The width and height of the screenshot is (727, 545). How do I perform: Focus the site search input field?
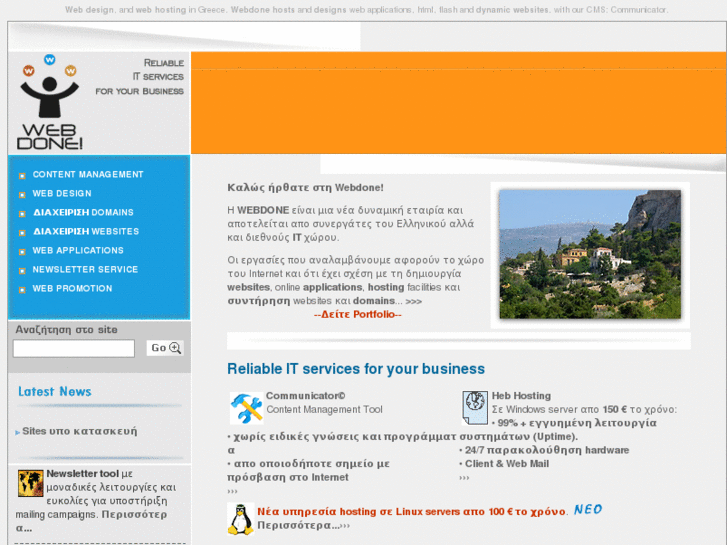(x=74, y=348)
